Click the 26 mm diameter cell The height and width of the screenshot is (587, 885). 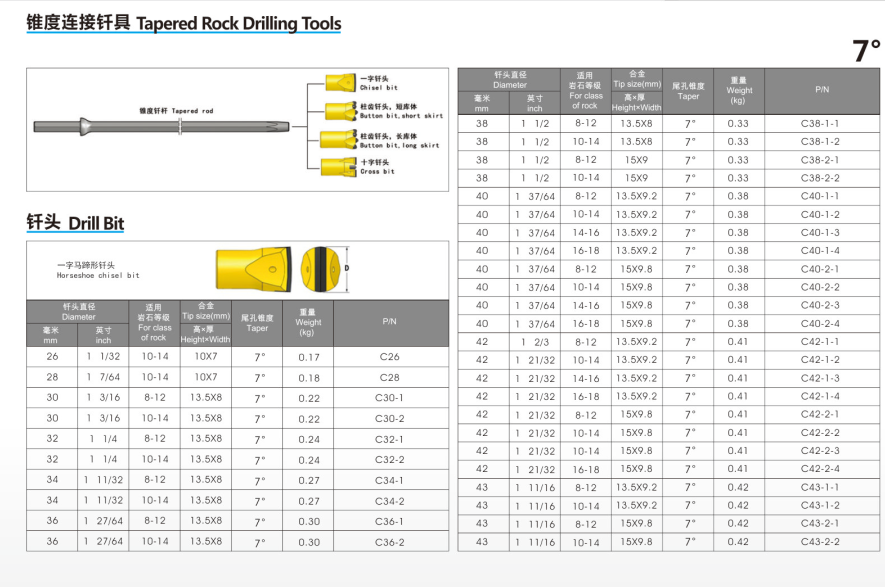click(52, 357)
